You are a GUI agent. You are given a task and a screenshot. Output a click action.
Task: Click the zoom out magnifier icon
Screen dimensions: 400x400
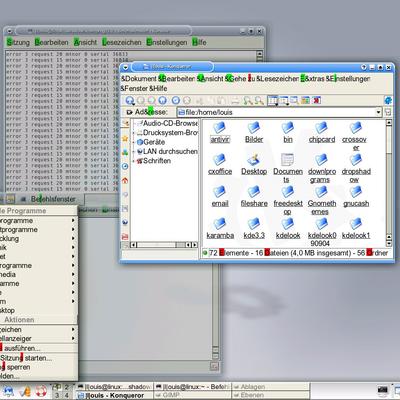click(259, 100)
